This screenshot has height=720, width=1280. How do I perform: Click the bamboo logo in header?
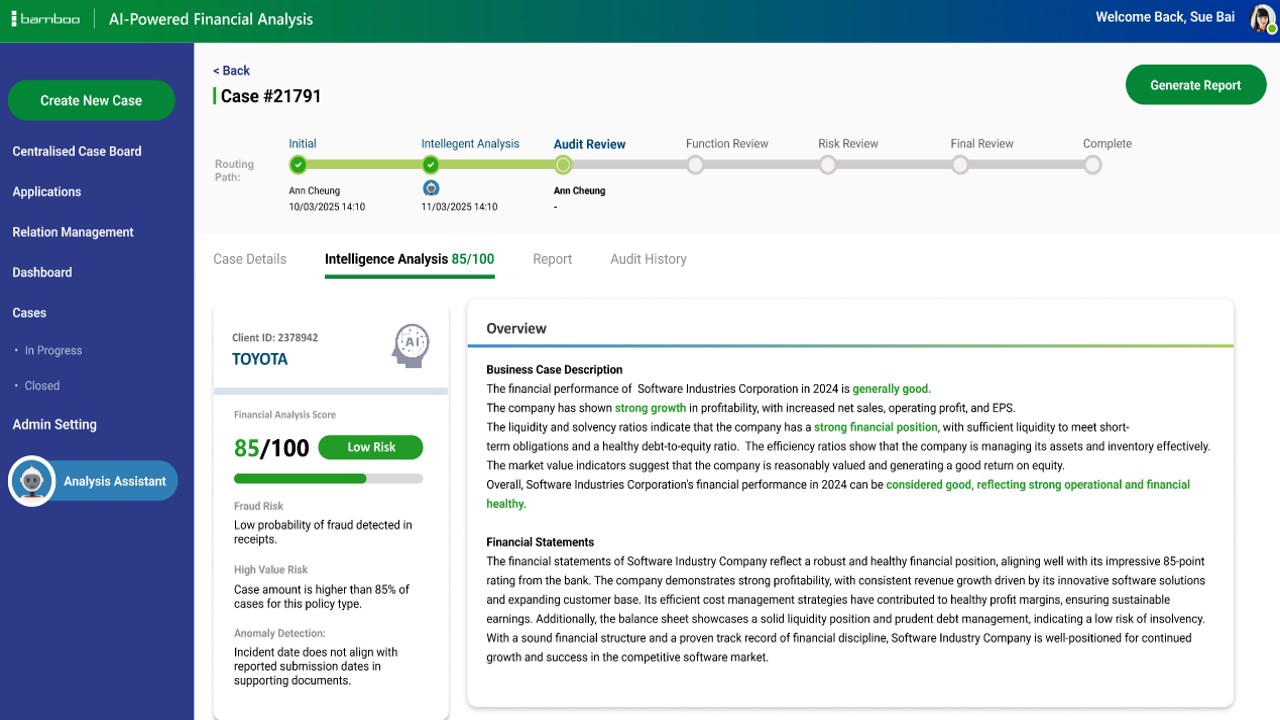click(46, 19)
